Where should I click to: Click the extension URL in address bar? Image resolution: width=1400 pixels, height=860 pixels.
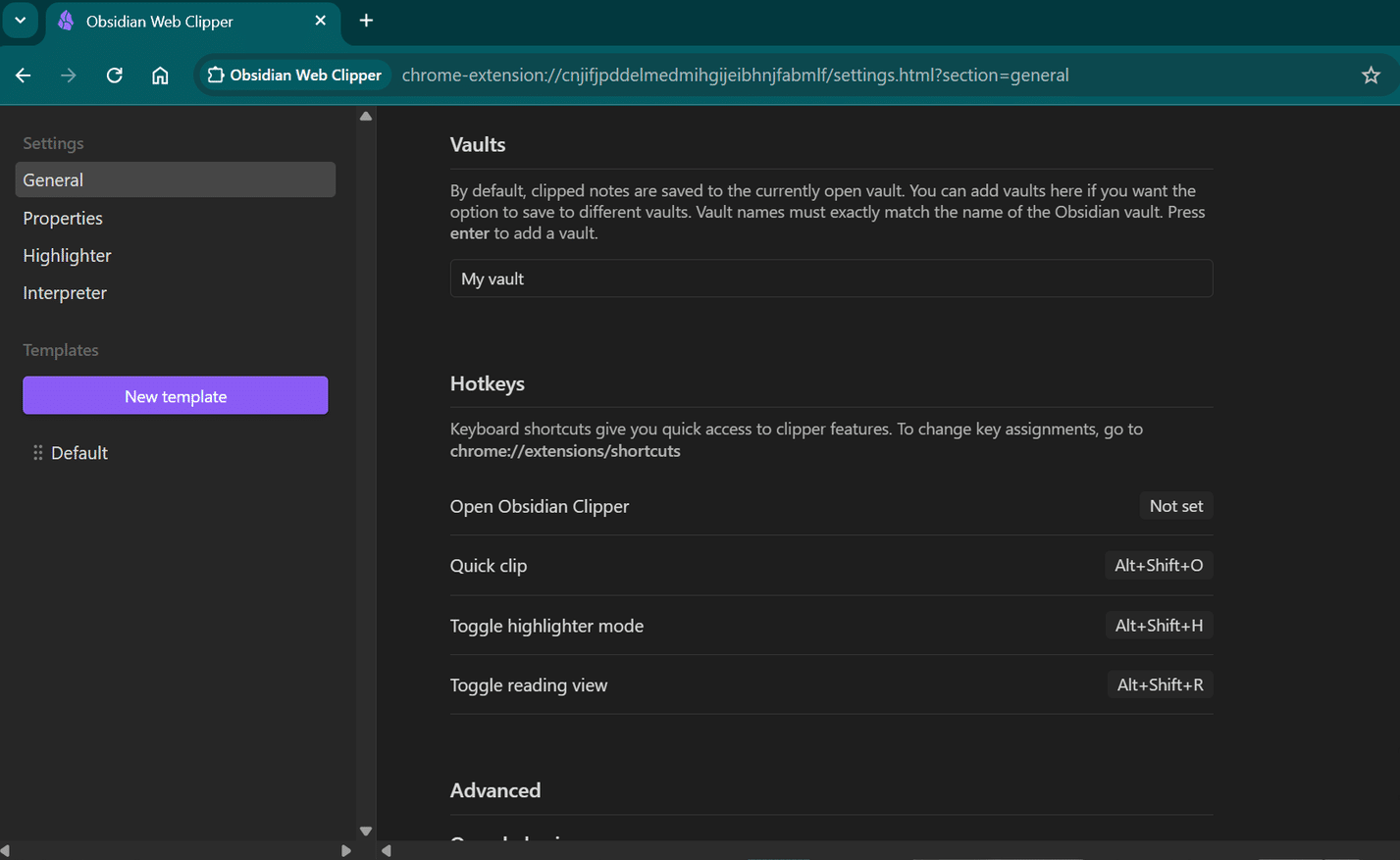coord(735,76)
